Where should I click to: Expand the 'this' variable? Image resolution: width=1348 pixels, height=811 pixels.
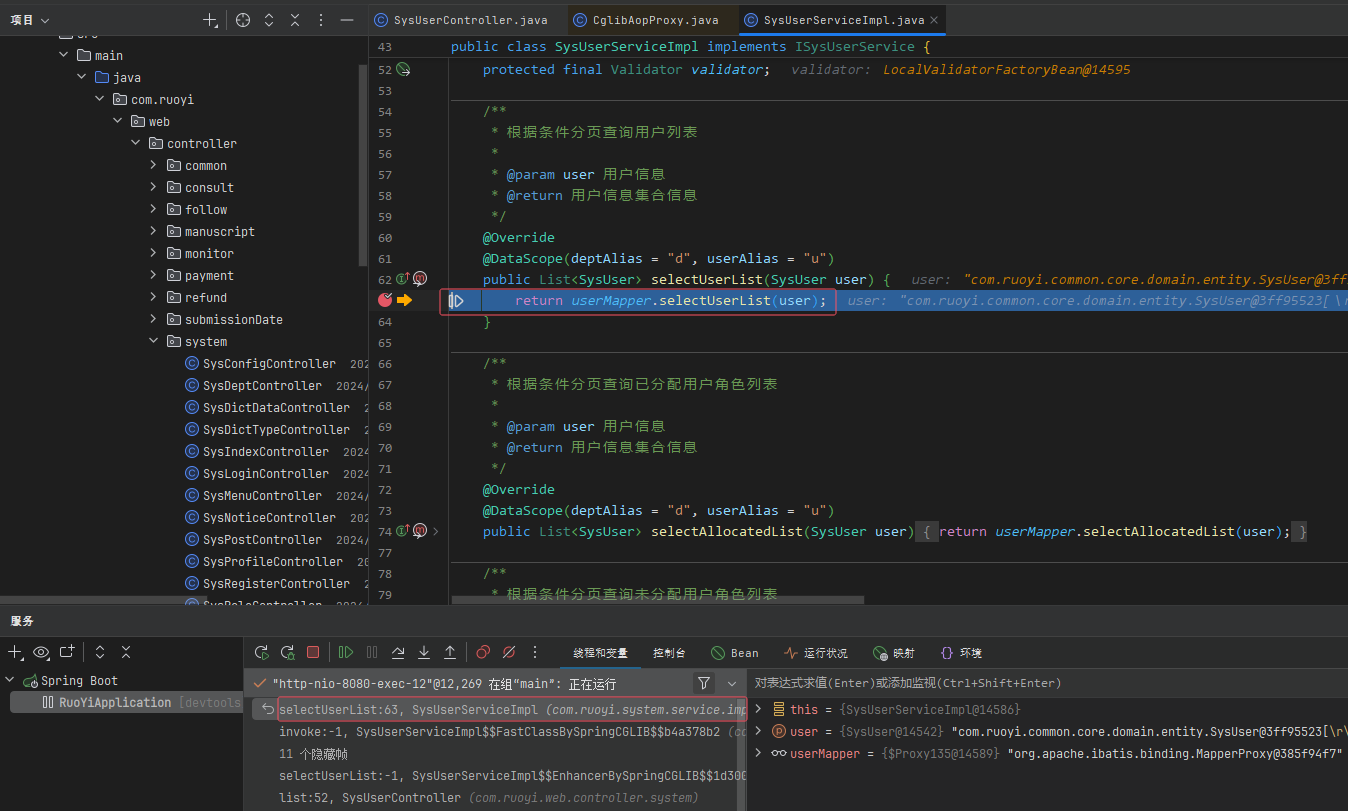pyautogui.click(x=758, y=709)
